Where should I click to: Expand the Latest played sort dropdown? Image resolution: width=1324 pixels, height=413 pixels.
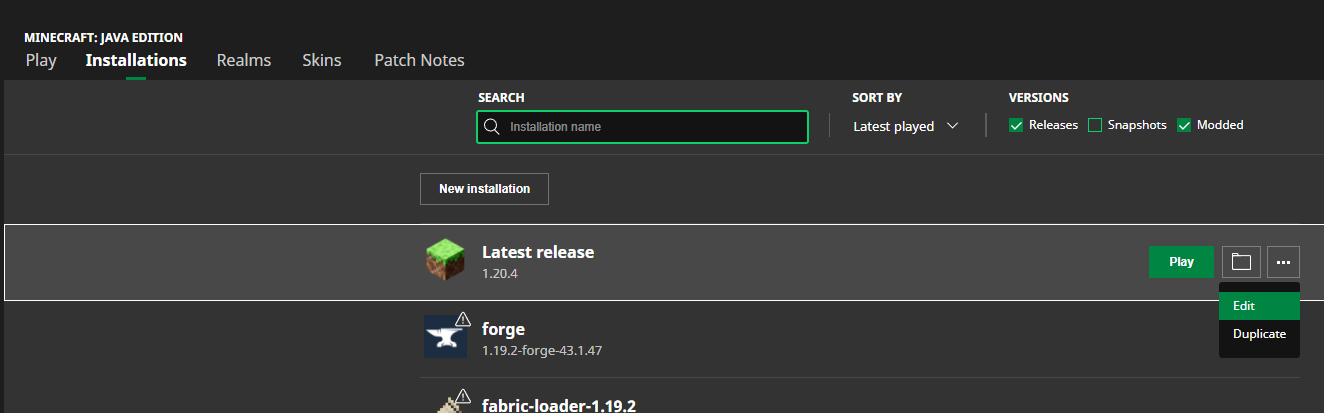click(x=905, y=126)
